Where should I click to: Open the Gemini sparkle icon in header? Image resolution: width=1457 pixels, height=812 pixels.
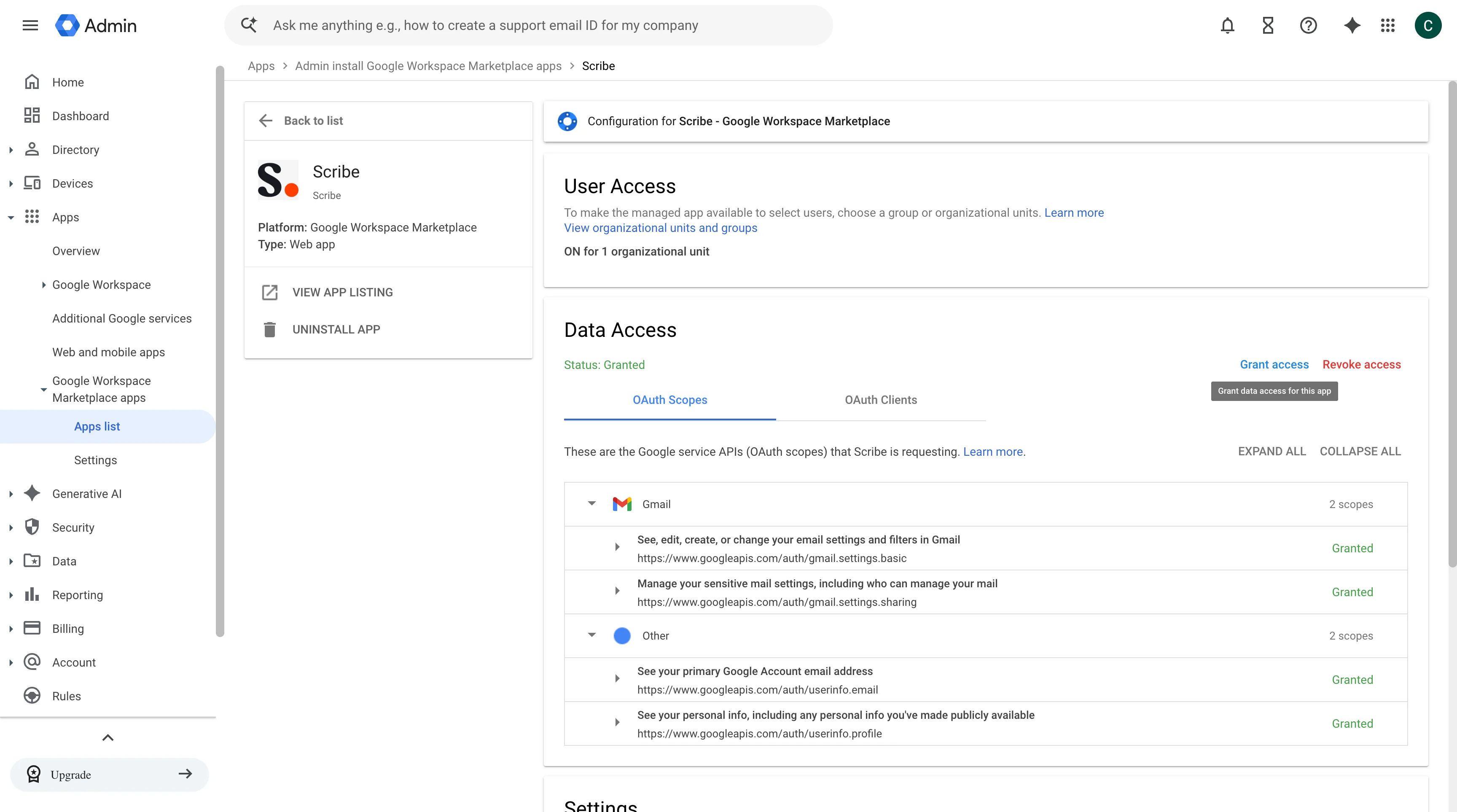(1352, 25)
